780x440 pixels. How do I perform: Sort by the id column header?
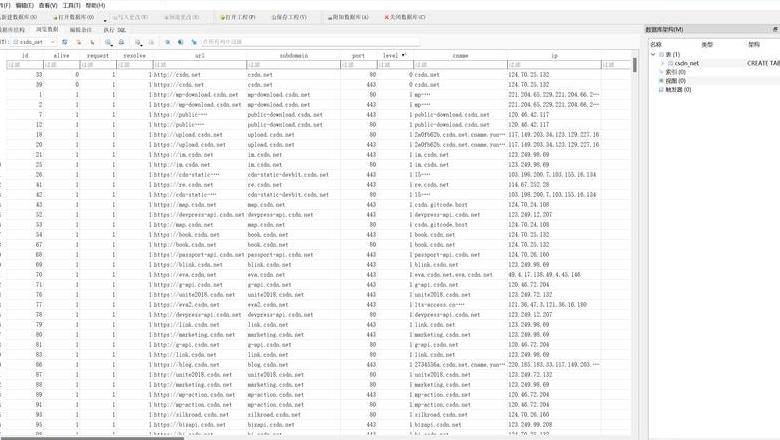[25, 56]
